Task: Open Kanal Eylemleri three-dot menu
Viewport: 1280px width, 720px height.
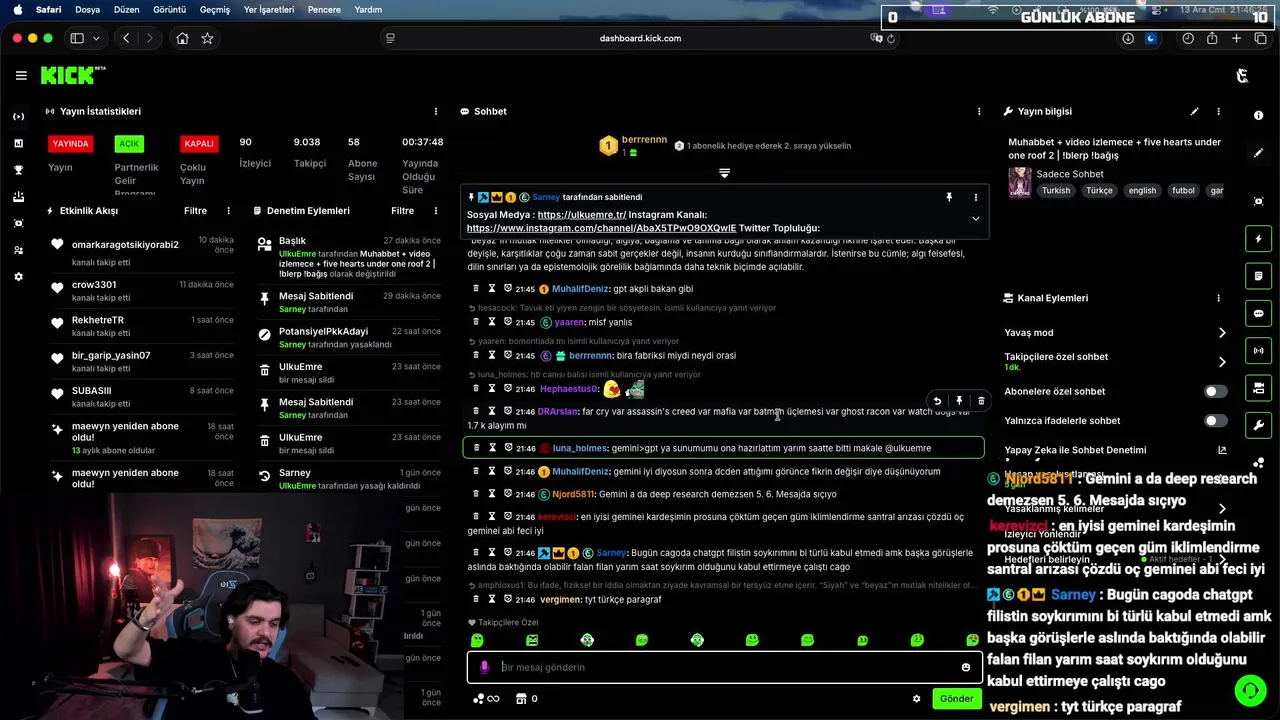Action: click(x=1218, y=298)
